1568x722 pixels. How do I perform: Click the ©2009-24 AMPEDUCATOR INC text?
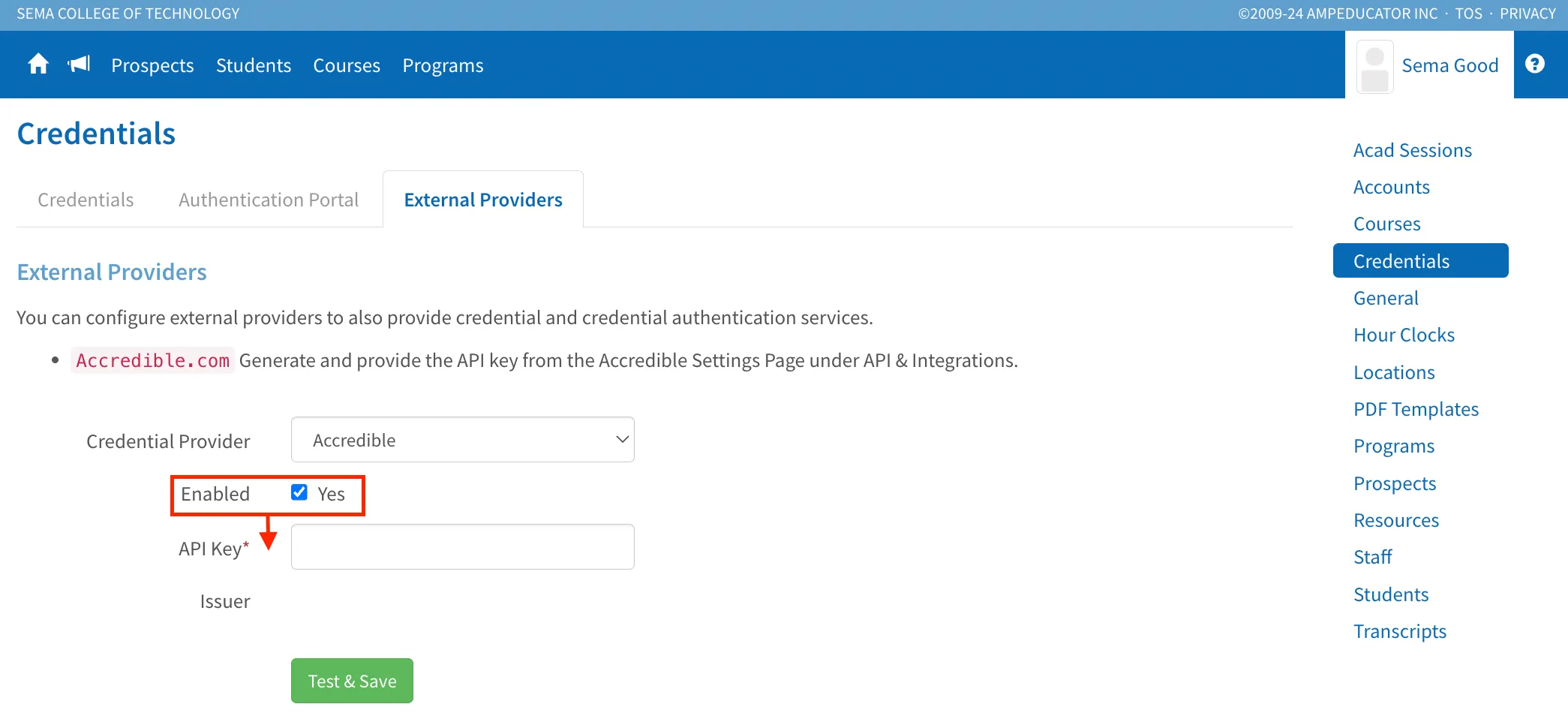pyautogui.click(x=1338, y=14)
